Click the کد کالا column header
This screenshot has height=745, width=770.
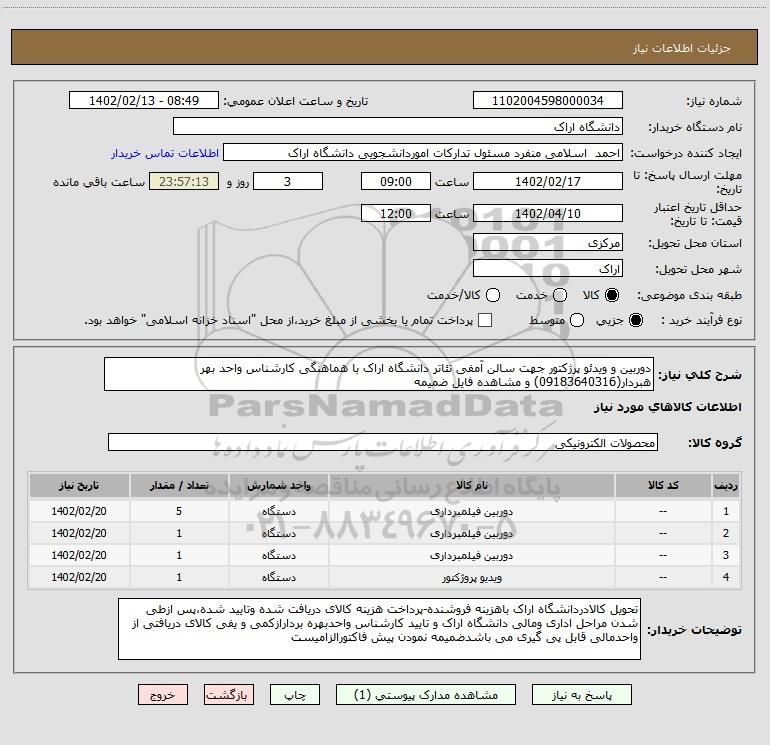(x=663, y=486)
